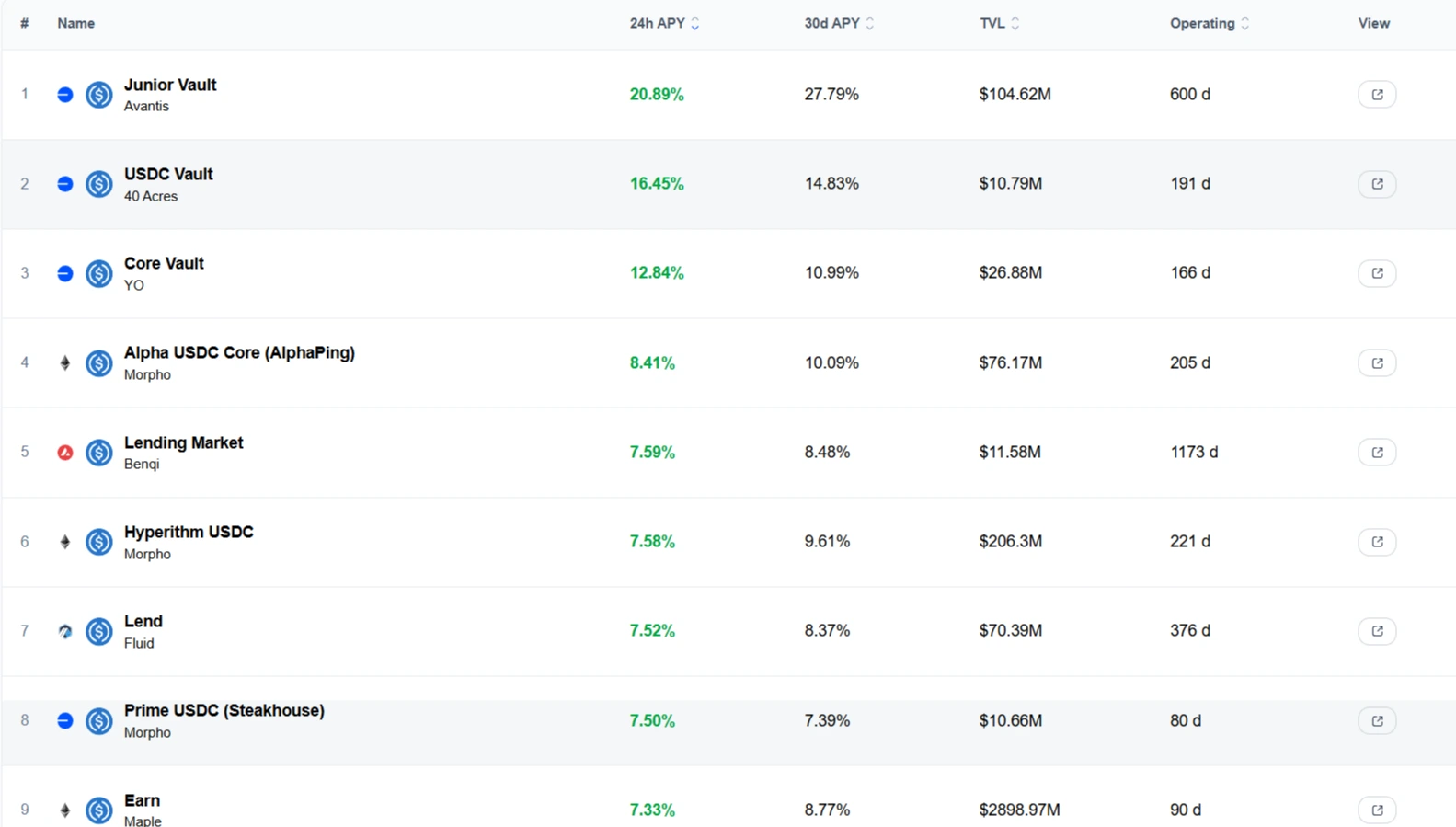The image size is (1456, 827).
Task: Click the USDC icon beside Prime USDC (Steakhouse)
Action: click(98, 721)
